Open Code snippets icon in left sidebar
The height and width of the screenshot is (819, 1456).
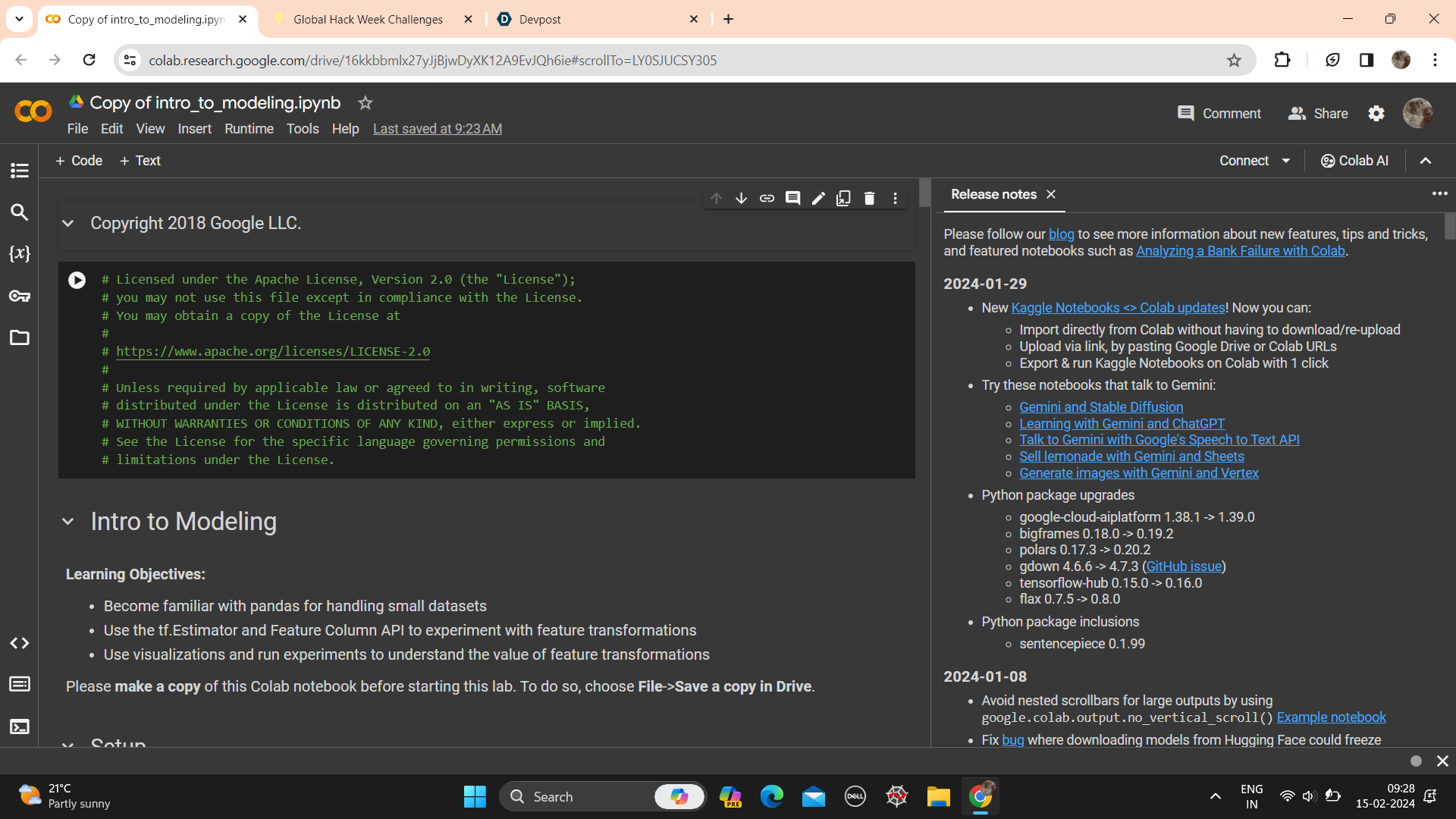[20, 643]
